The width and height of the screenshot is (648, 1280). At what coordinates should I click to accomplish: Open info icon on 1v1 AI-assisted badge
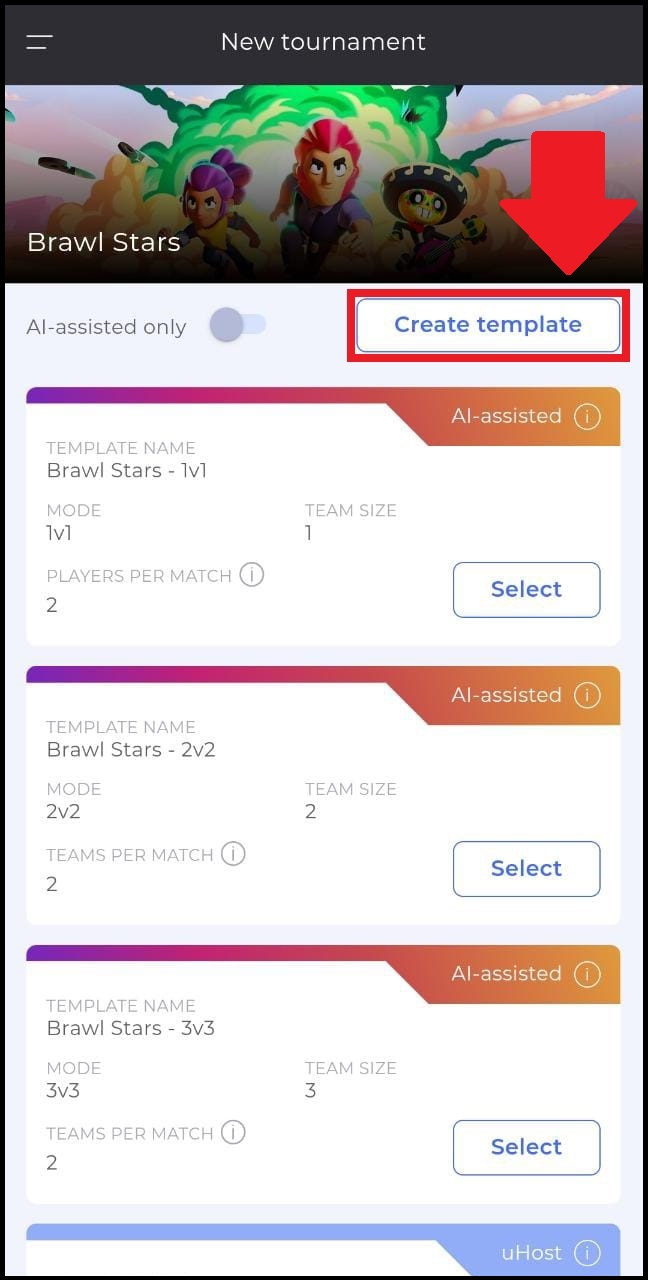pos(587,416)
